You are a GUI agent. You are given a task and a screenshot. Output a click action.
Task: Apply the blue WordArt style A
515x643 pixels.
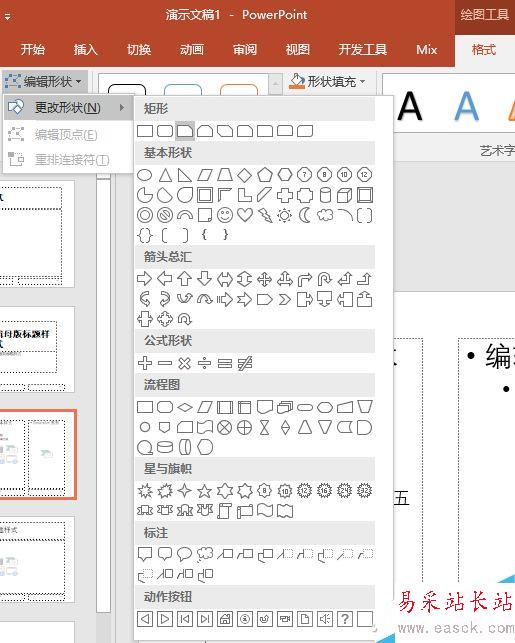click(467, 106)
